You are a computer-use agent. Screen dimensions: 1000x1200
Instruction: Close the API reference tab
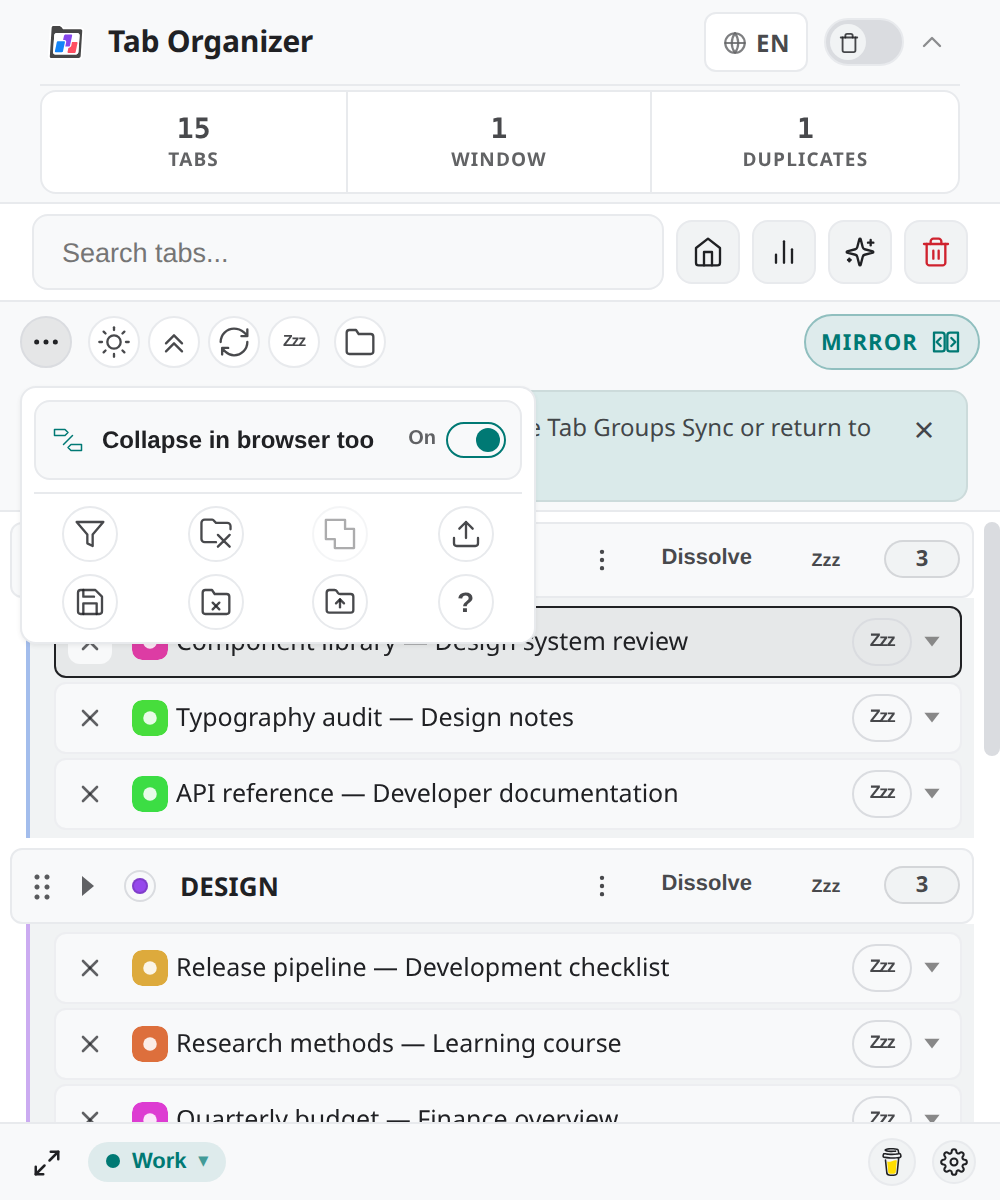[x=90, y=793]
